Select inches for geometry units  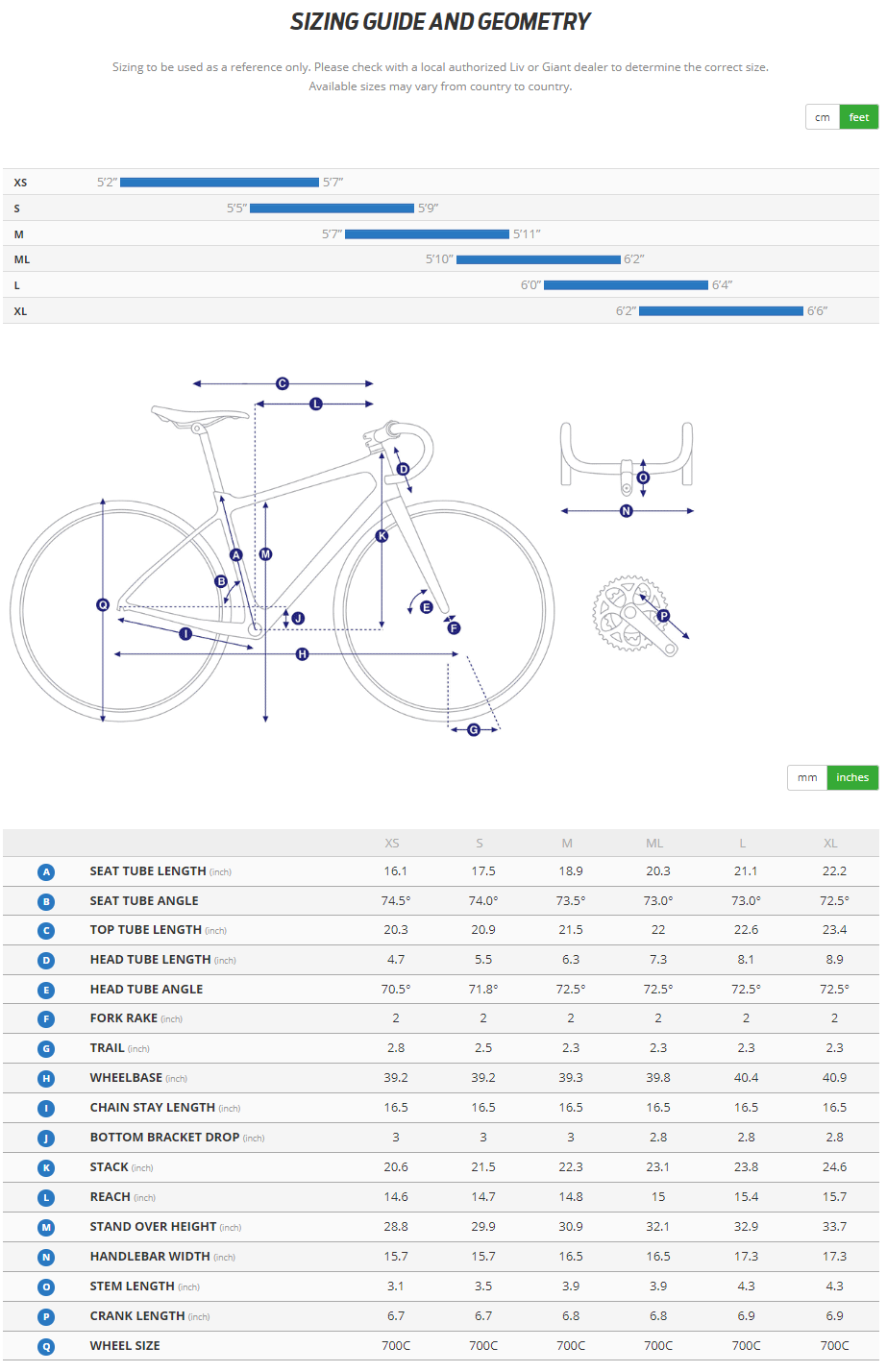click(852, 777)
